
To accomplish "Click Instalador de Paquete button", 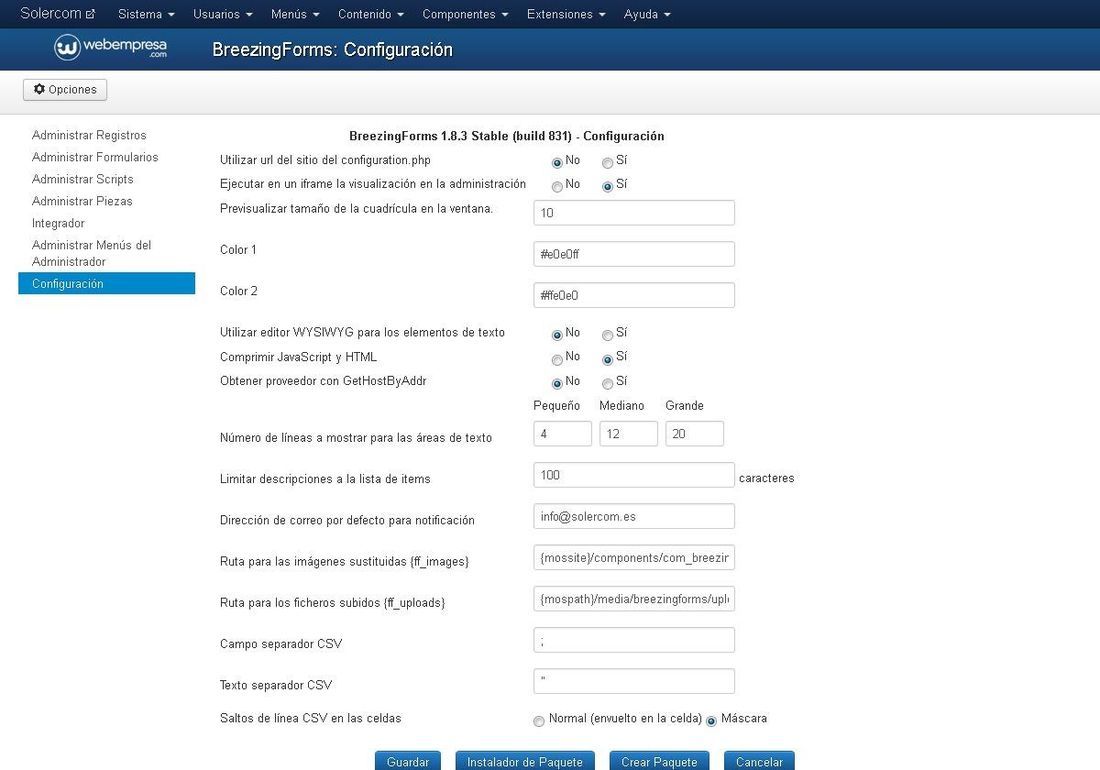I will click(525, 761).
